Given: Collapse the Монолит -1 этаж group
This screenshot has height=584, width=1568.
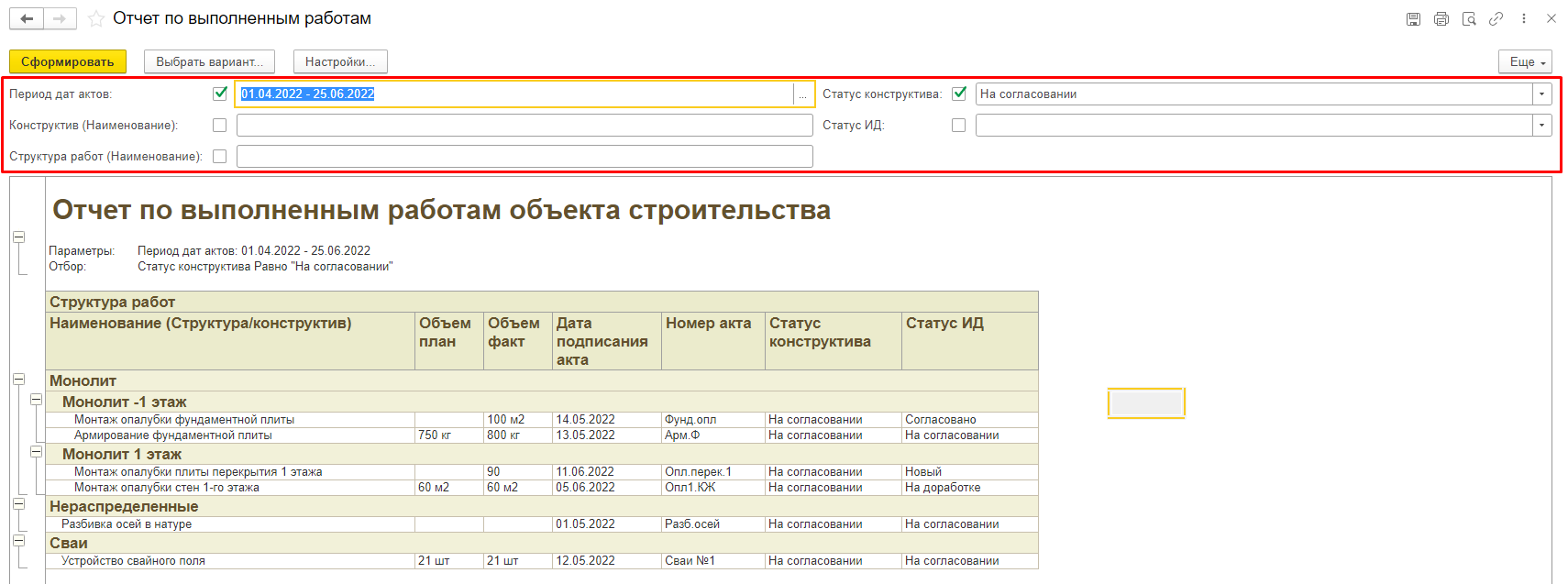Looking at the screenshot, I should 36,400.
